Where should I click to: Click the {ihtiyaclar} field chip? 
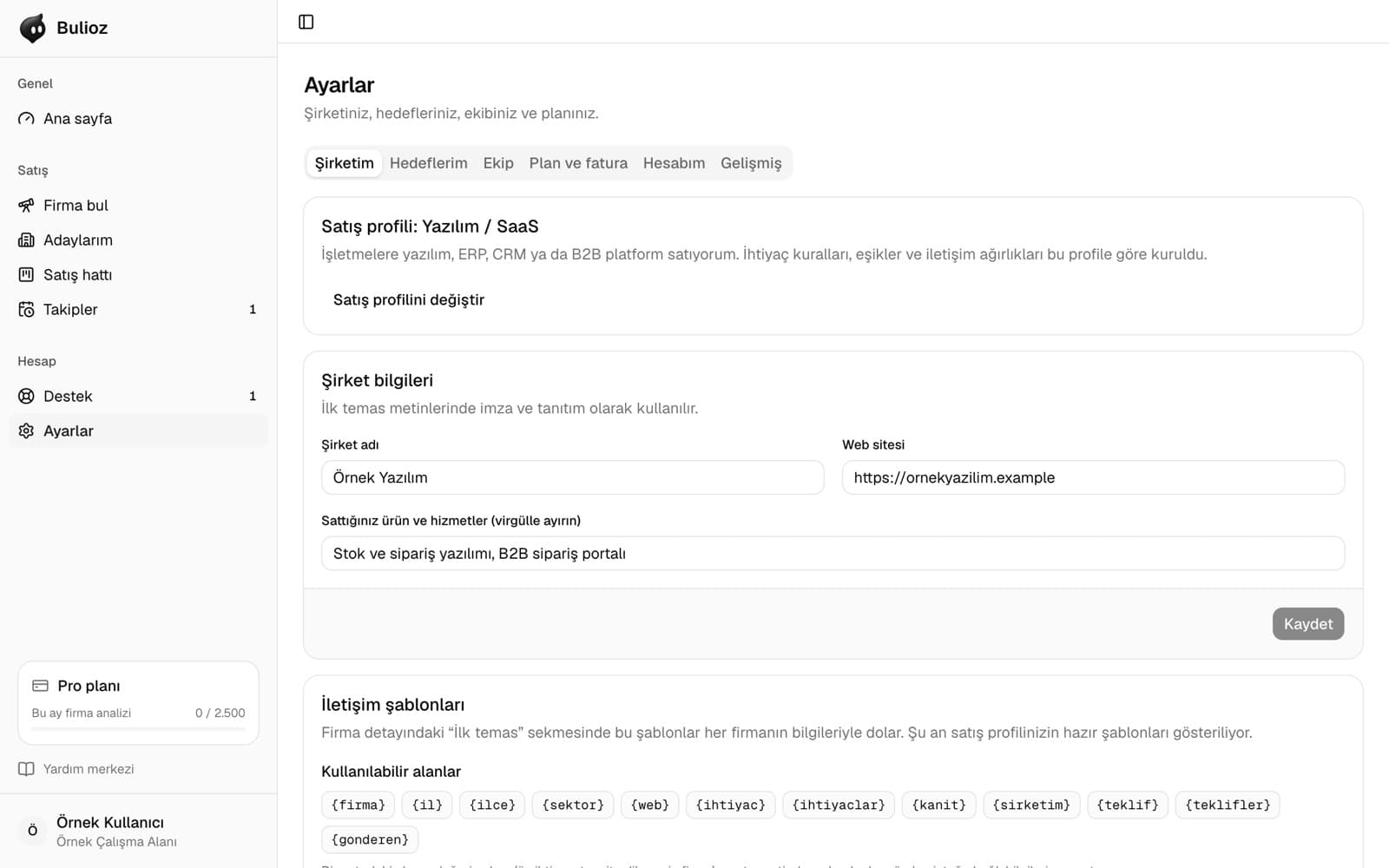coord(839,805)
